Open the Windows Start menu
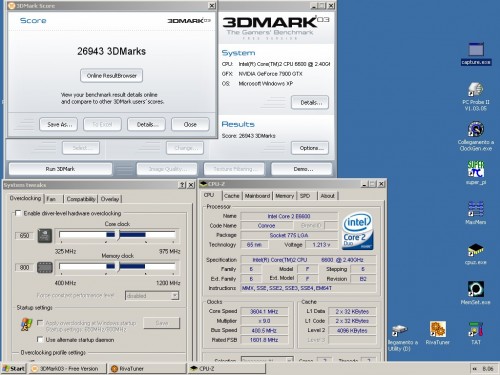 pyautogui.click(x=13, y=369)
